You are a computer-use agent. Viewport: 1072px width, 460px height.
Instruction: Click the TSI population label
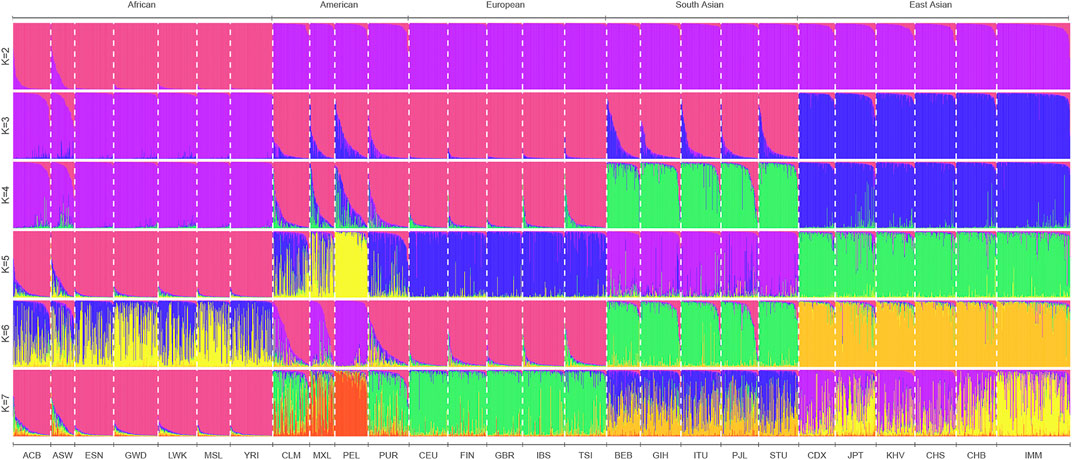pyautogui.click(x=585, y=454)
